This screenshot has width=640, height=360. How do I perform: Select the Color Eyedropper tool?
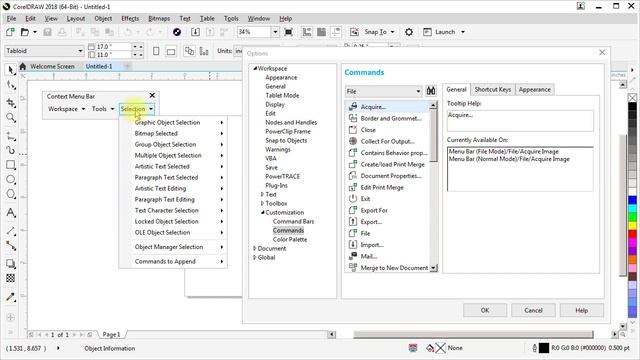(11, 297)
